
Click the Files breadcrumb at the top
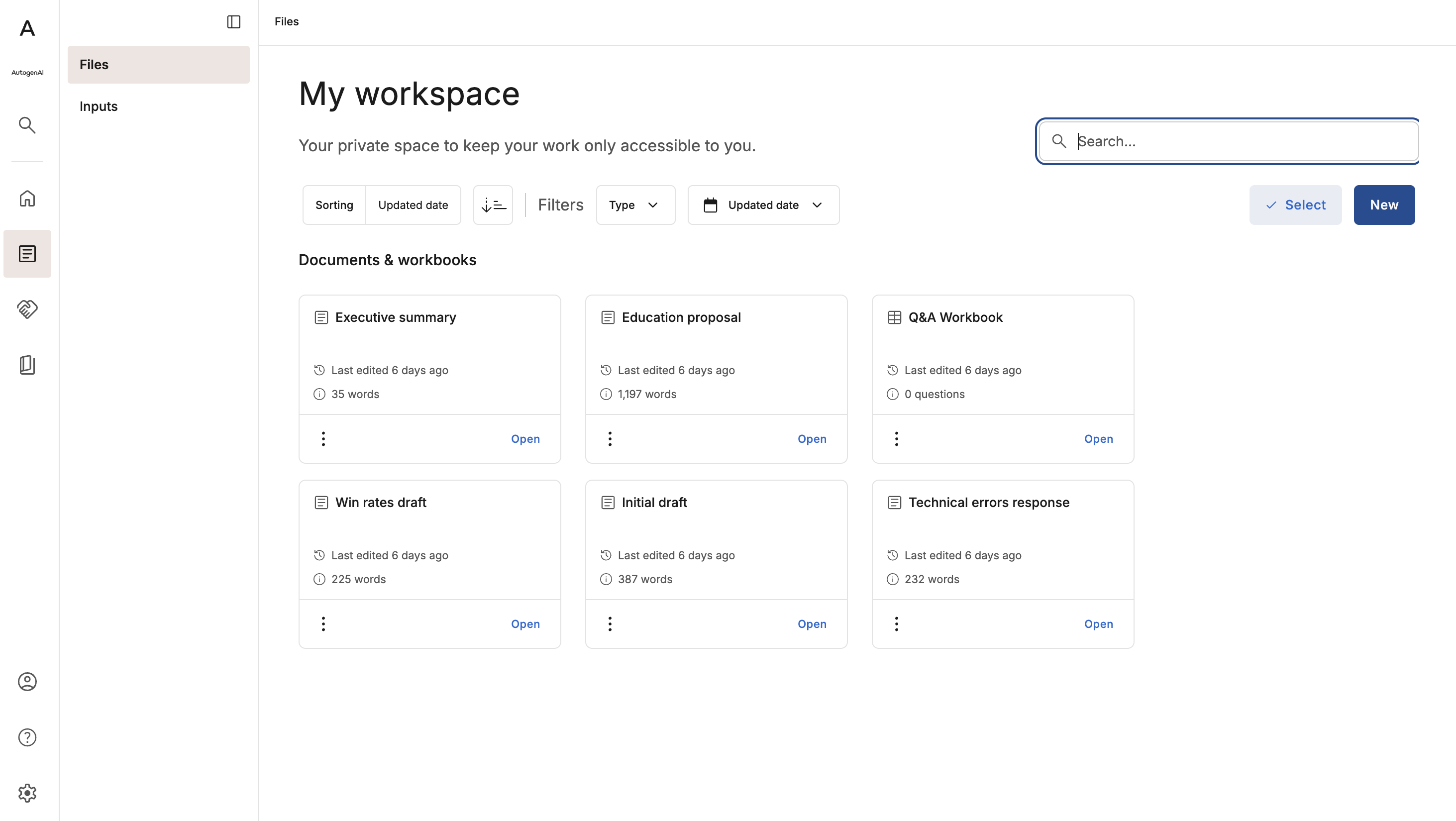click(x=287, y=21)
